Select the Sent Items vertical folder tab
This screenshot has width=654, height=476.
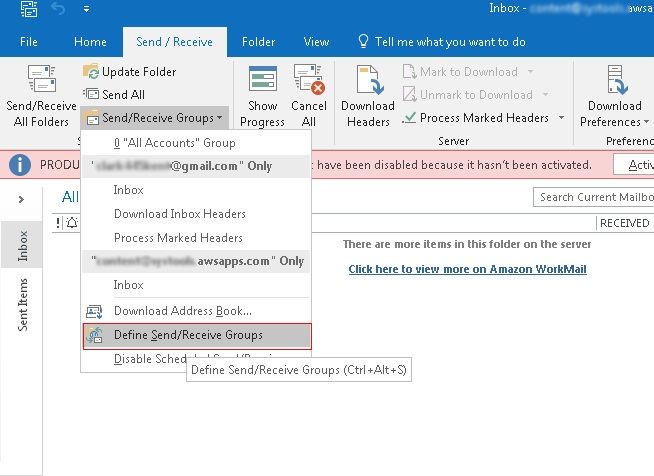click(x=22, y=305)
